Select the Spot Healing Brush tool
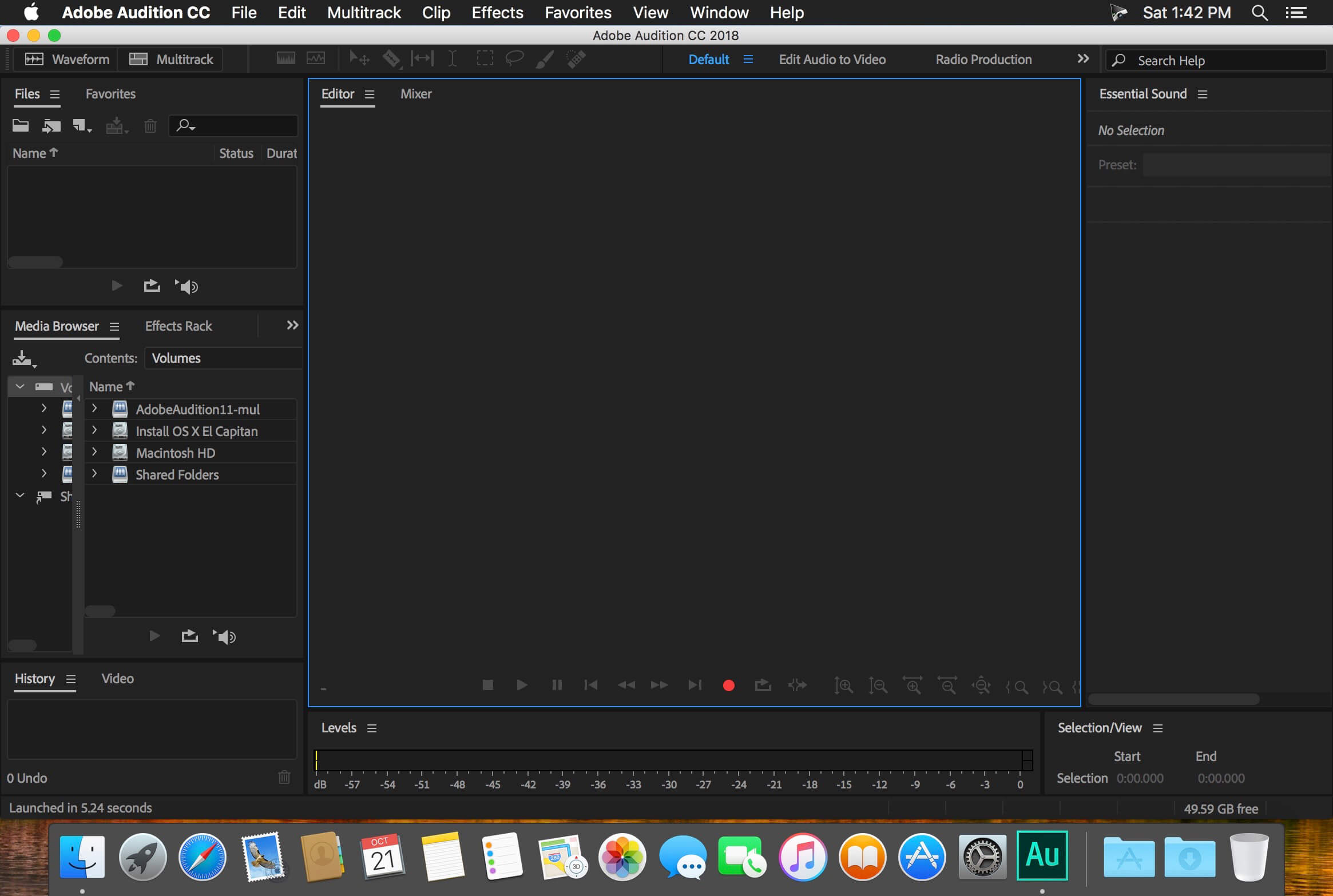This screenshot has width=1333, height=896. (576, 59)
